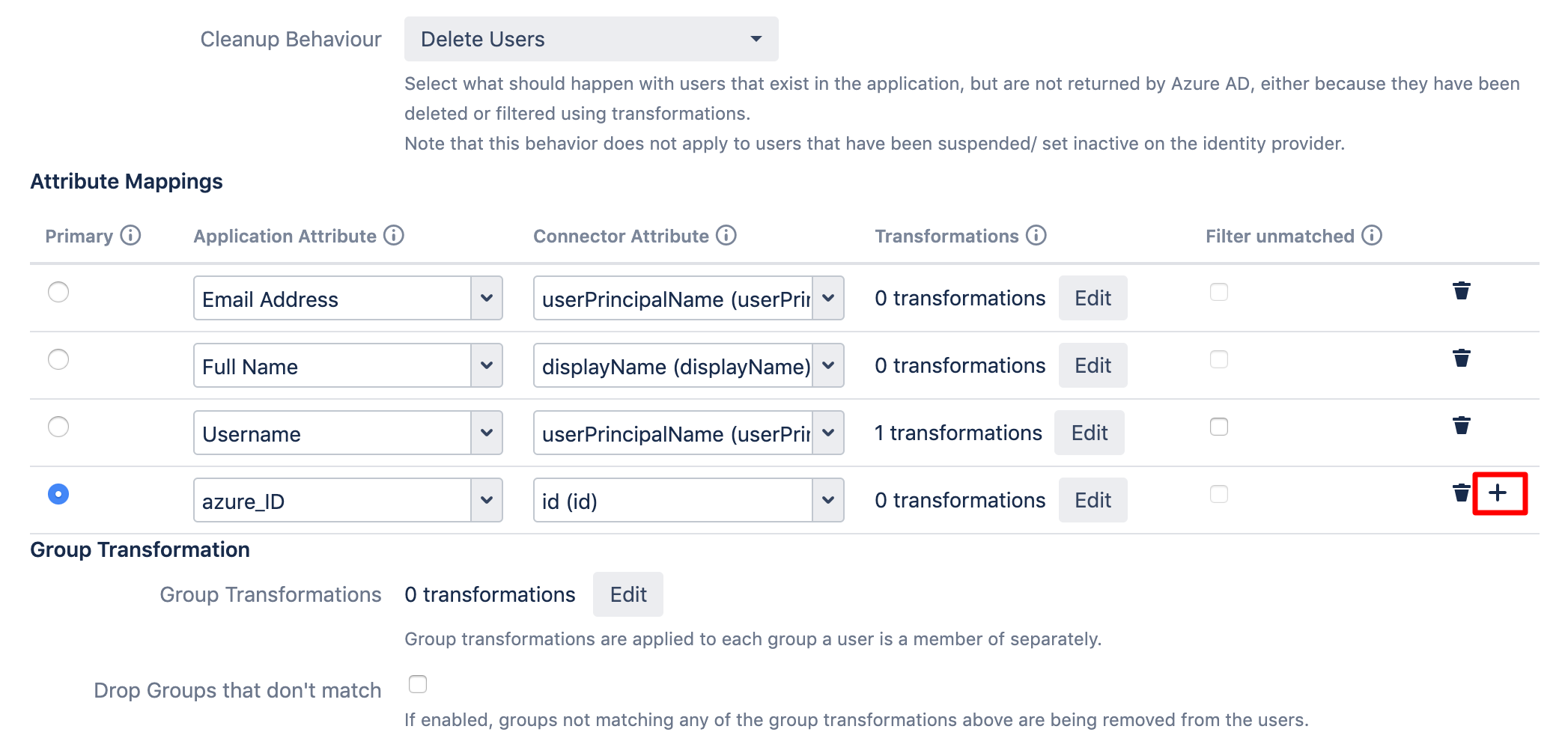
Task: Show info for Primary column
Action: 131,236
